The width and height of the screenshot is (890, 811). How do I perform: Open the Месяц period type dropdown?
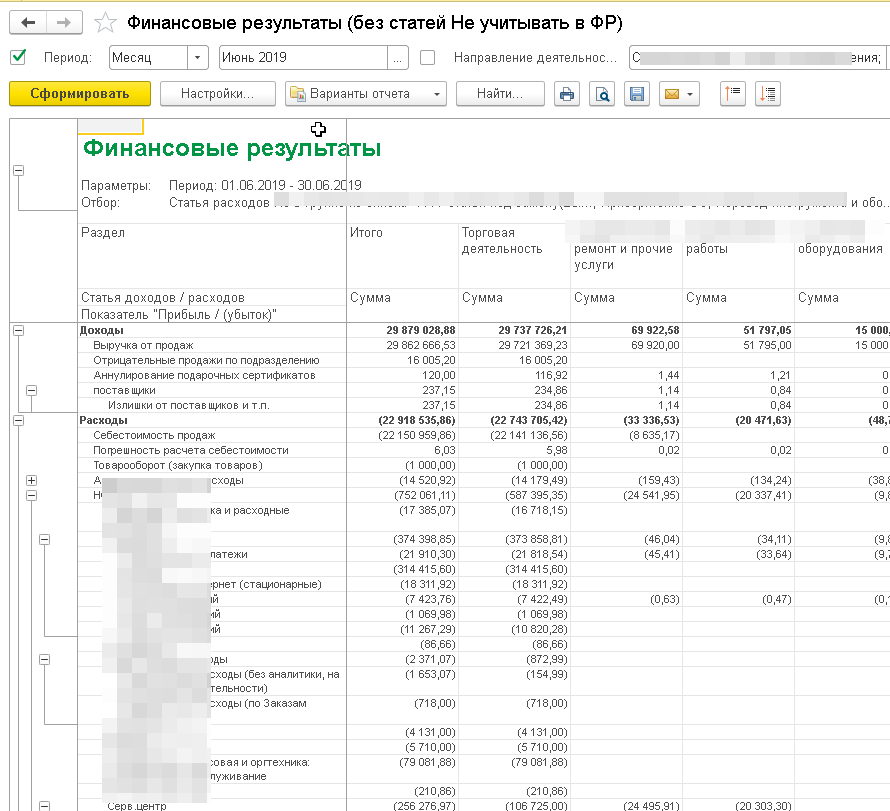click(198, 57)
